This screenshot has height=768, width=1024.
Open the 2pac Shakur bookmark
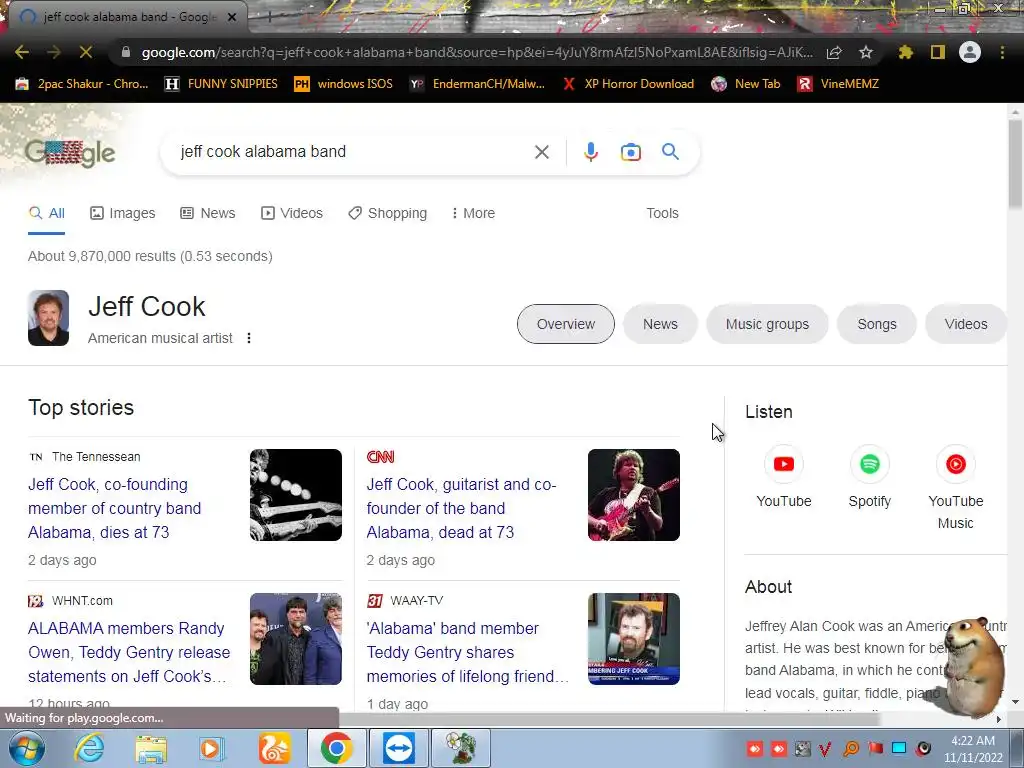pyautogui.click(x=82, y=84)
